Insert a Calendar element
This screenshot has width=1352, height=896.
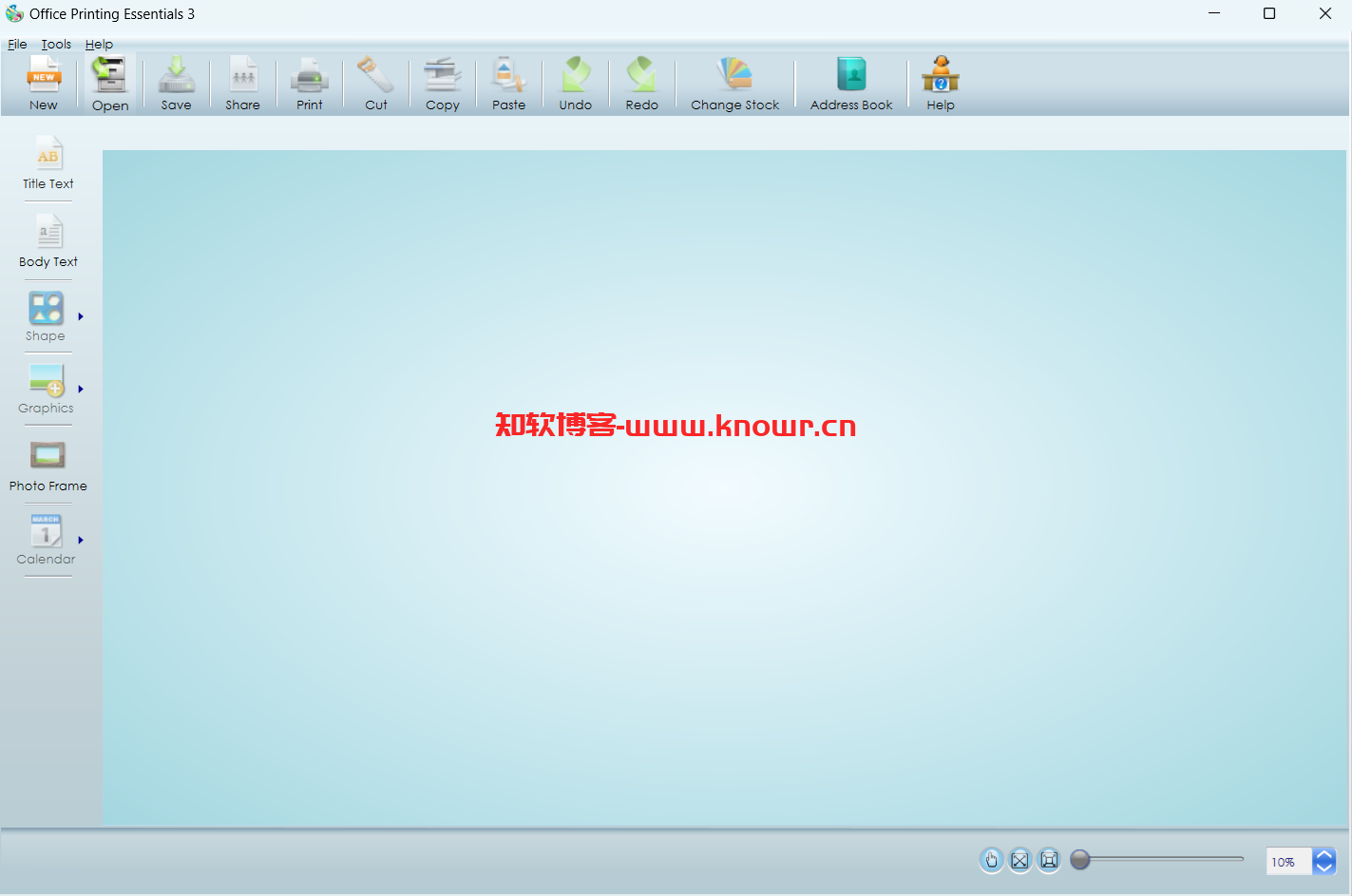46,540
